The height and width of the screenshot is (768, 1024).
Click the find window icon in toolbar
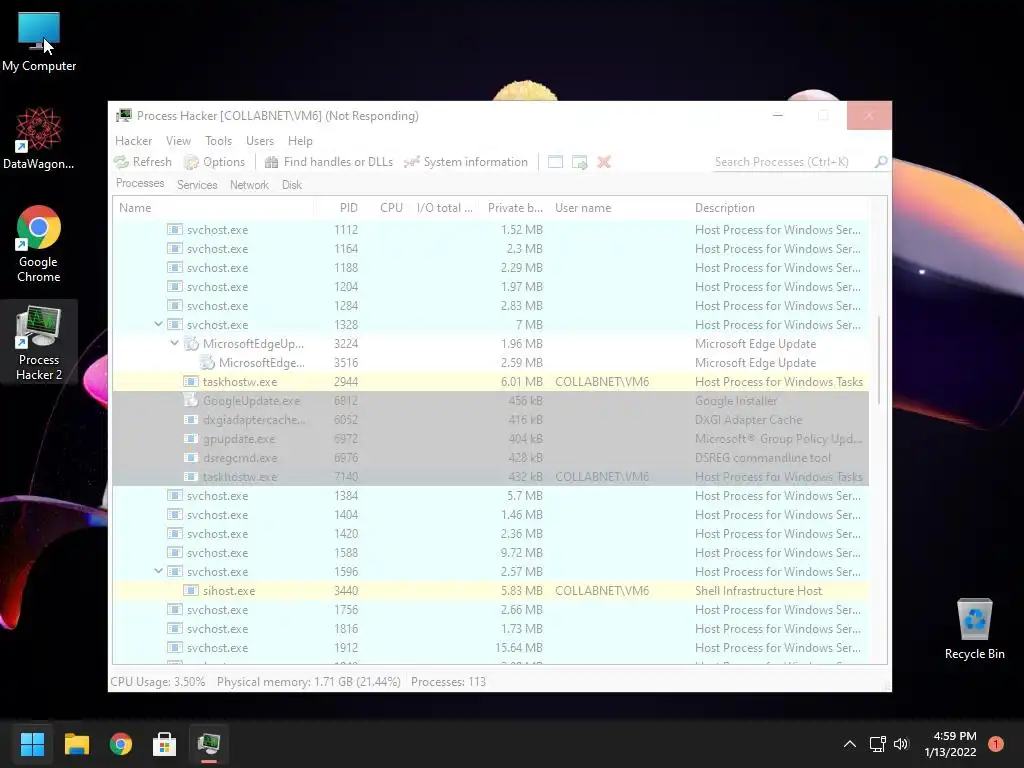click(555, 162)
